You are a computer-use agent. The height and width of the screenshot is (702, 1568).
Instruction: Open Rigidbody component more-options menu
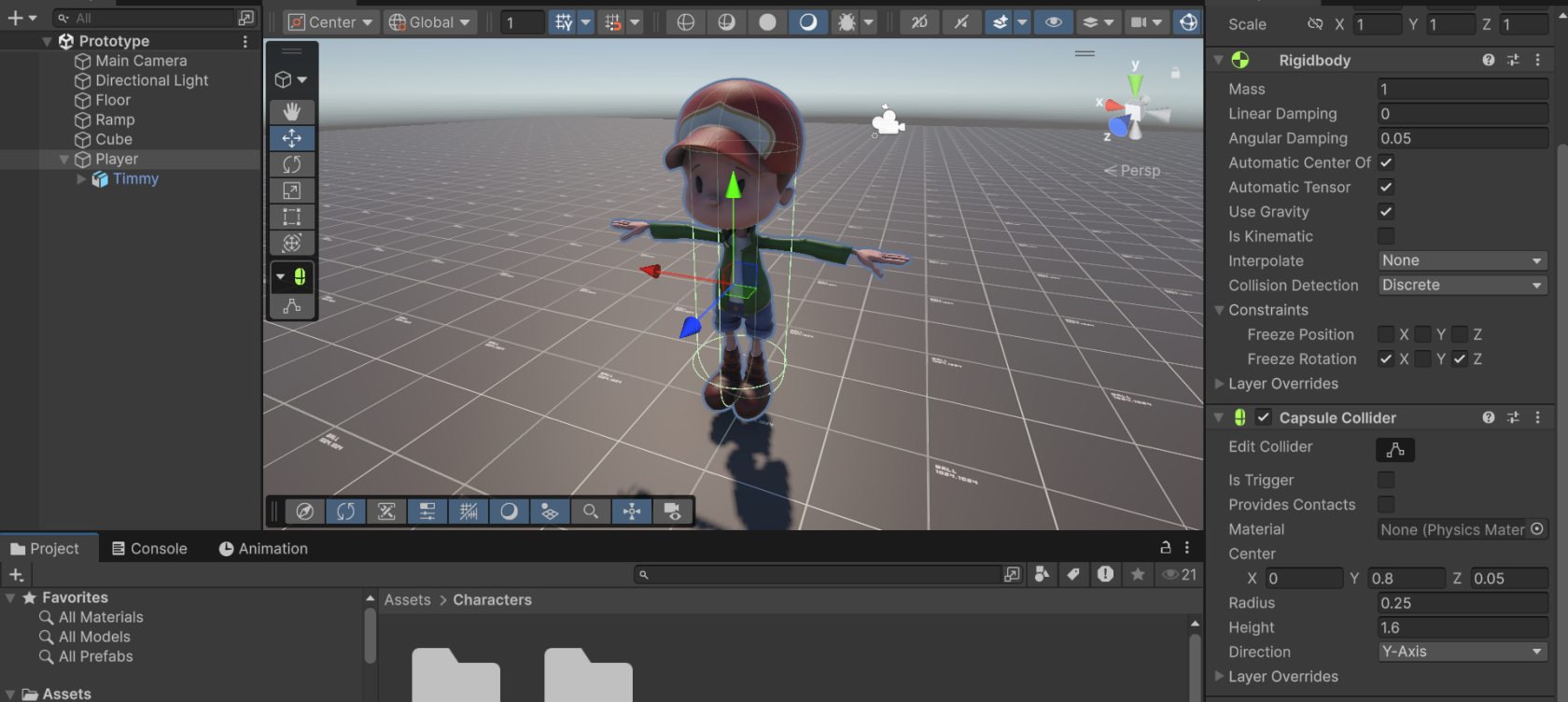point(1538,60)
